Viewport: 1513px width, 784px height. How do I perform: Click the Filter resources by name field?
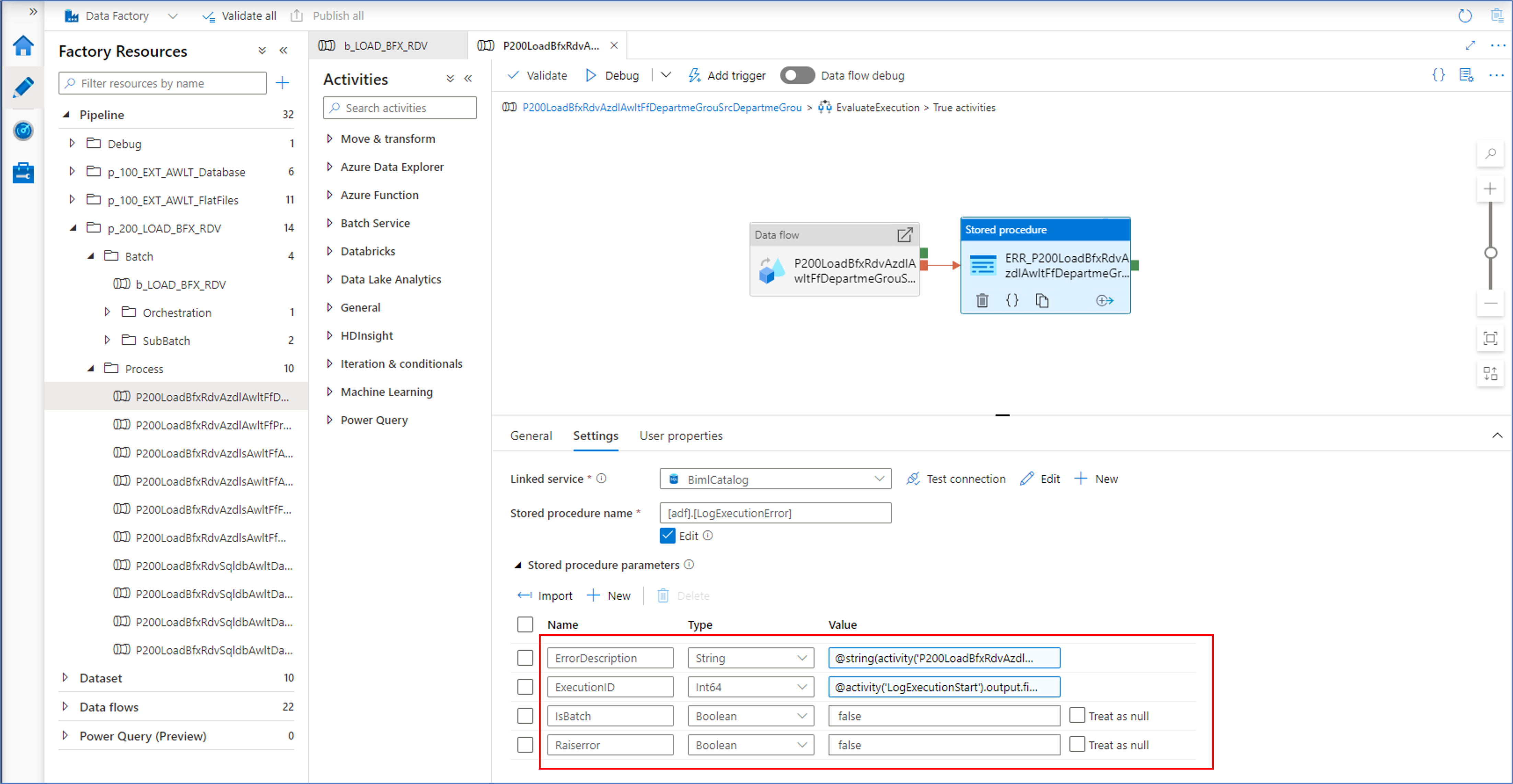tap(163, 83)
